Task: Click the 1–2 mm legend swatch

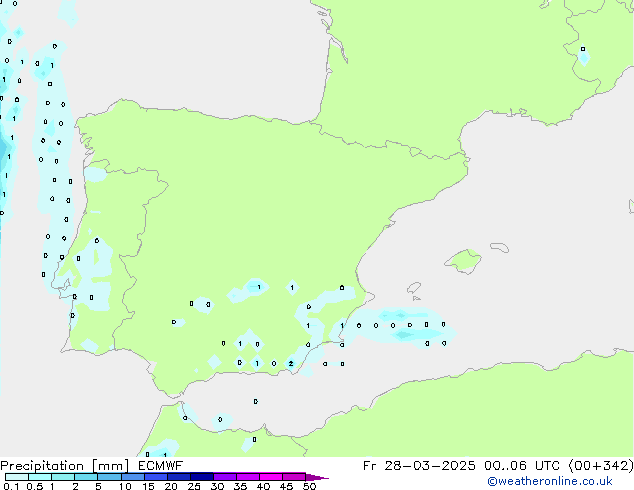Action: (63, 477)
